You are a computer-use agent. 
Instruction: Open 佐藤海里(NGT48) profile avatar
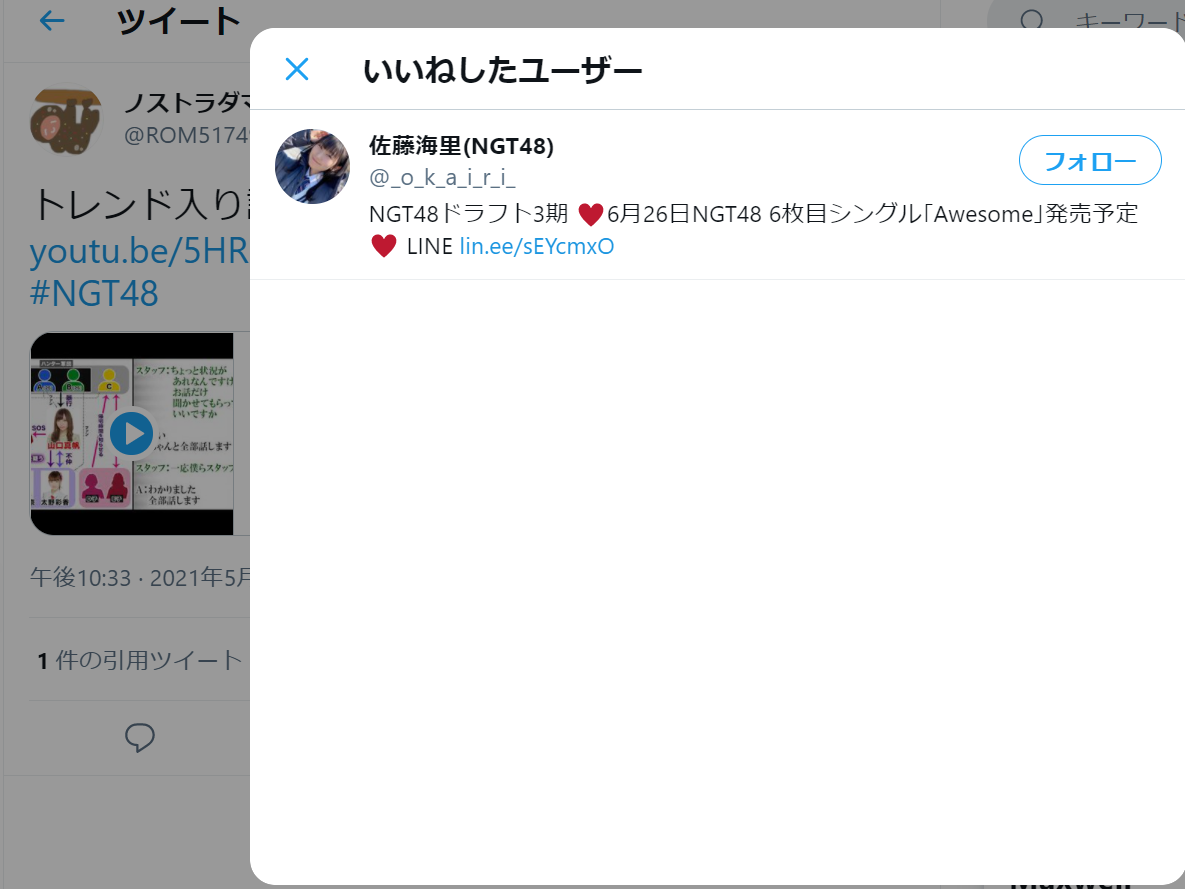point(312,166)
